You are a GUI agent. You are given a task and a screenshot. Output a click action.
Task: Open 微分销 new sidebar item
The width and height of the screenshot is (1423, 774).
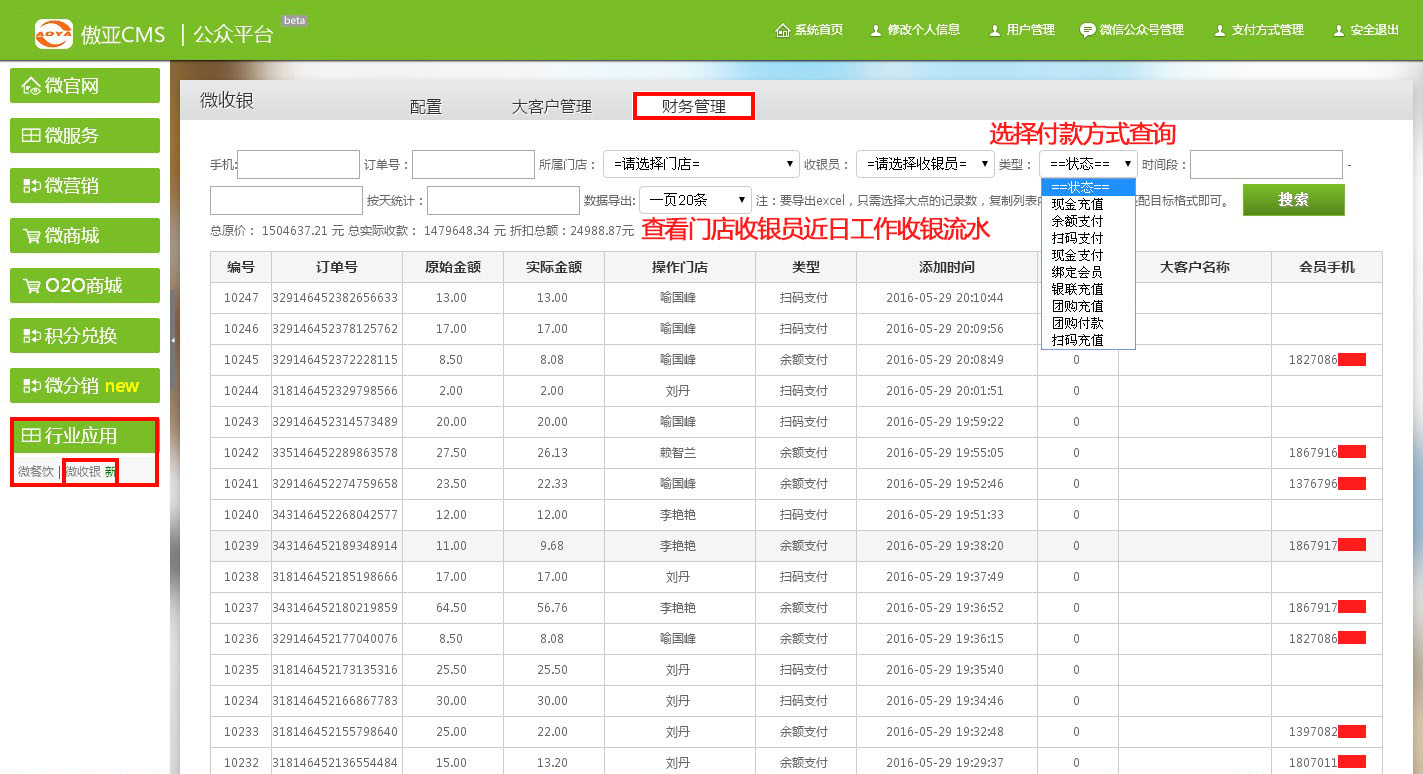point(85,386)
